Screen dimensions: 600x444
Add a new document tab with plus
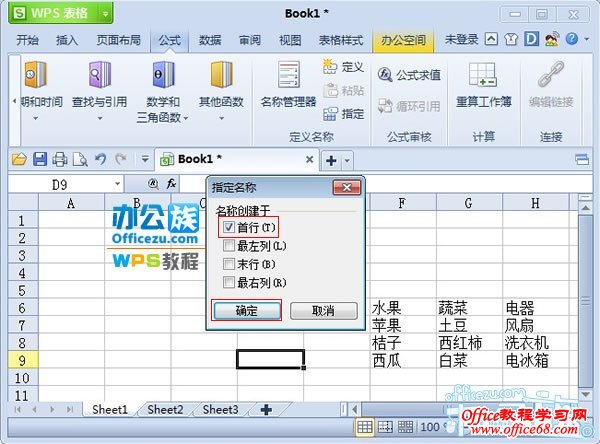(x=331, y=160)
